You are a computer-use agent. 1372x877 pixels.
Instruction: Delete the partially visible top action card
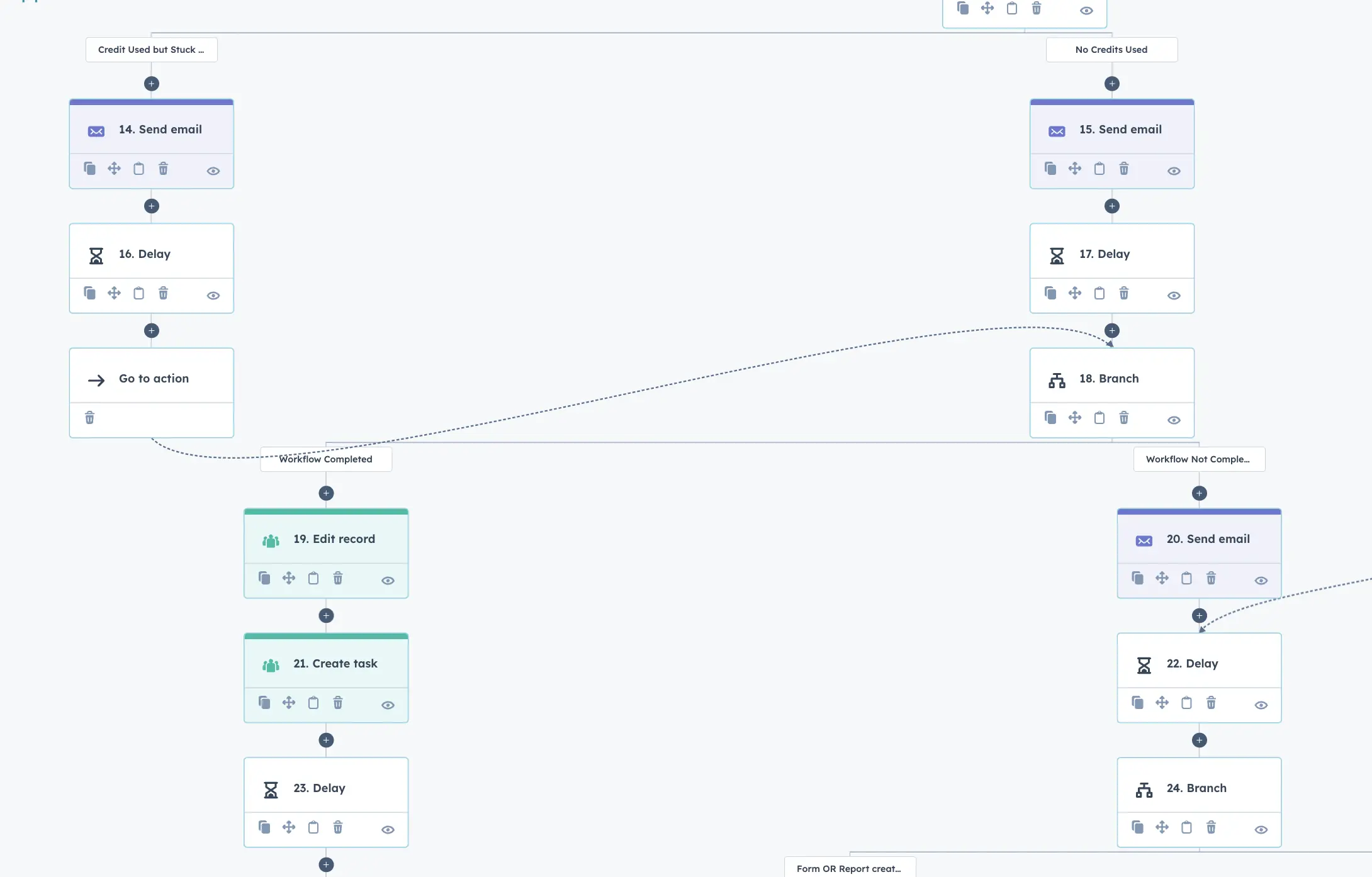tap(1037, 8)
